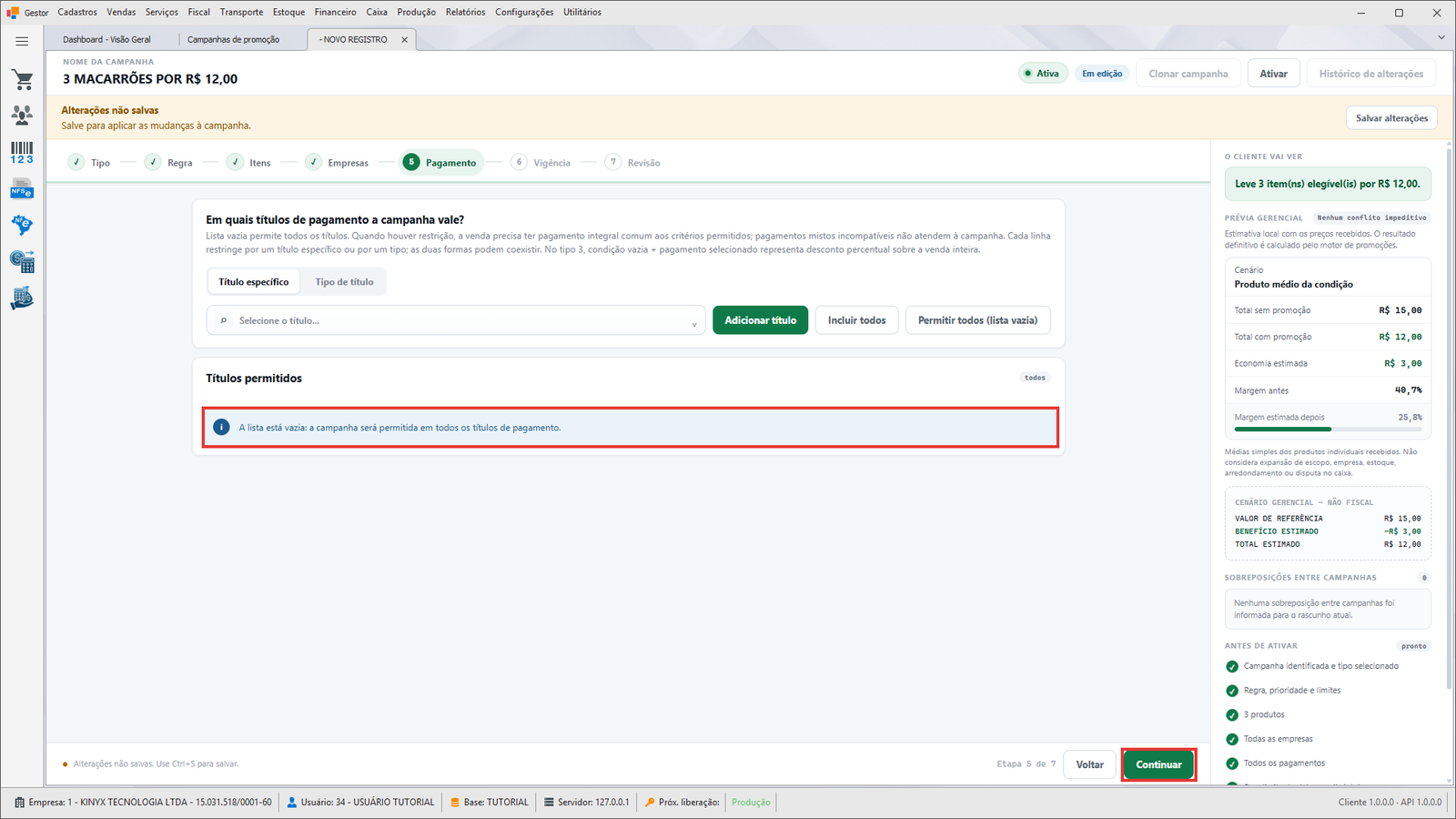Click the Usuário person icon in status bar

tap(292, 803)
